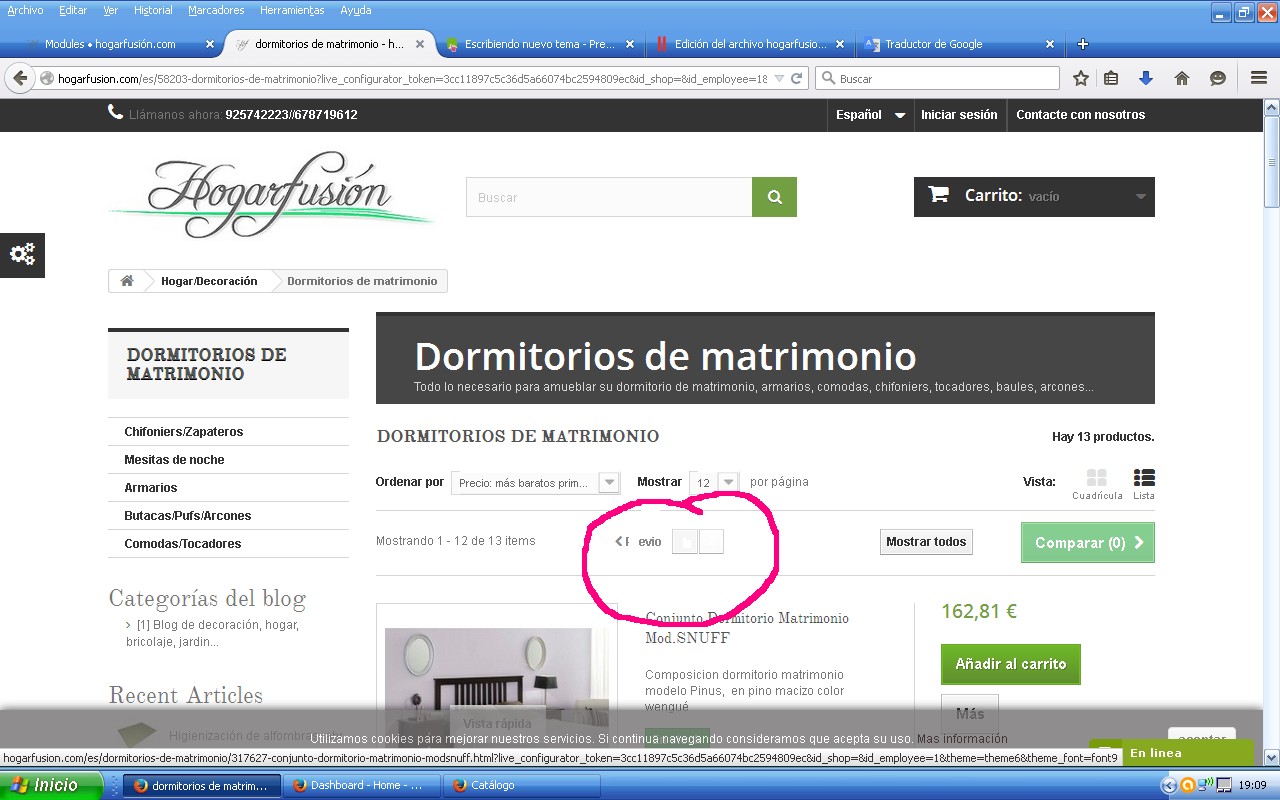Screen dimensions: 1280x800
Task: Open the Hogar/Decoración breadcrumb
Action: [209, 281]
